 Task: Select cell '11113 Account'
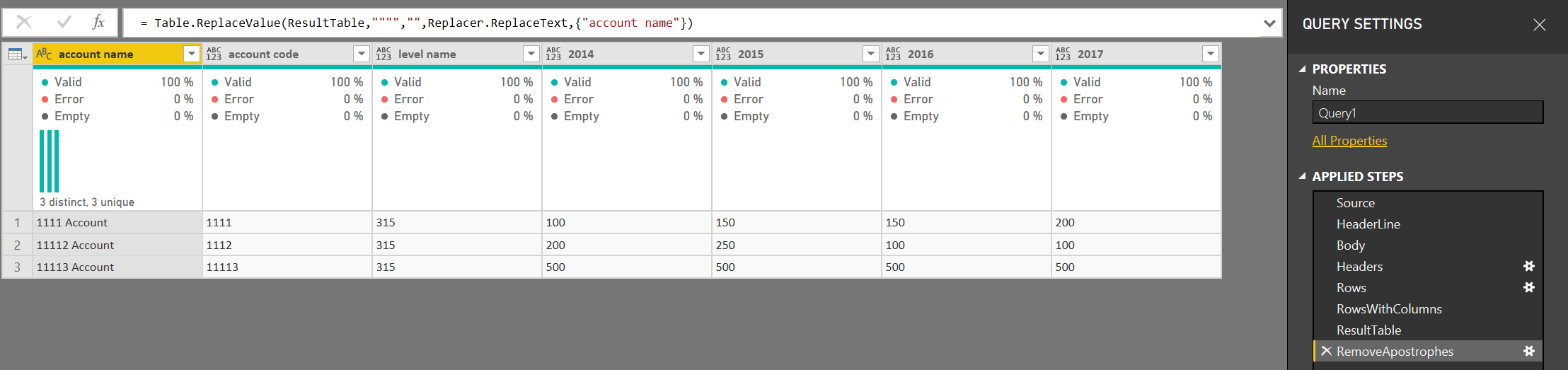click(x=117, y=267)
